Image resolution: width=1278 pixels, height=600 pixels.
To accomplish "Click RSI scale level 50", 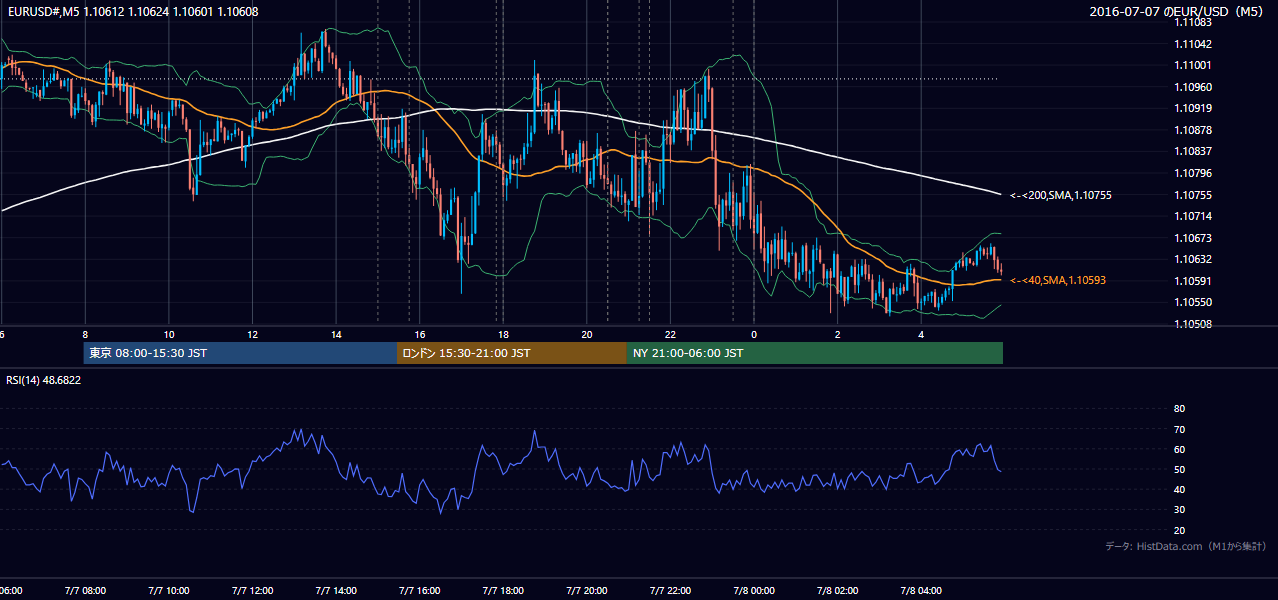I will [1179, 469].
